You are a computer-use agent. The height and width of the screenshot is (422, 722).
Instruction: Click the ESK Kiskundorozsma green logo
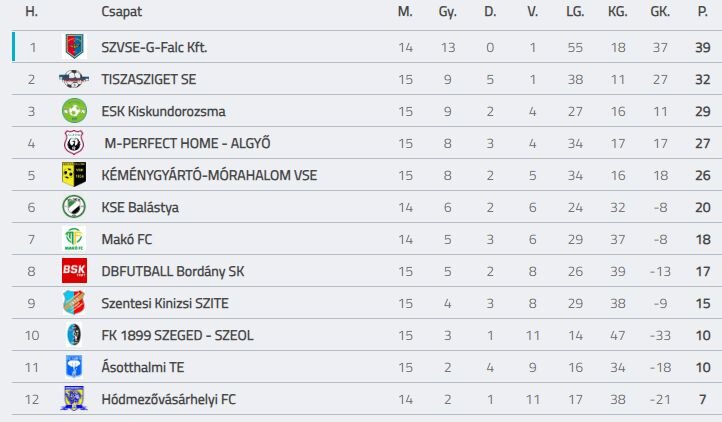pyautogui.click(x=74, y=111)
